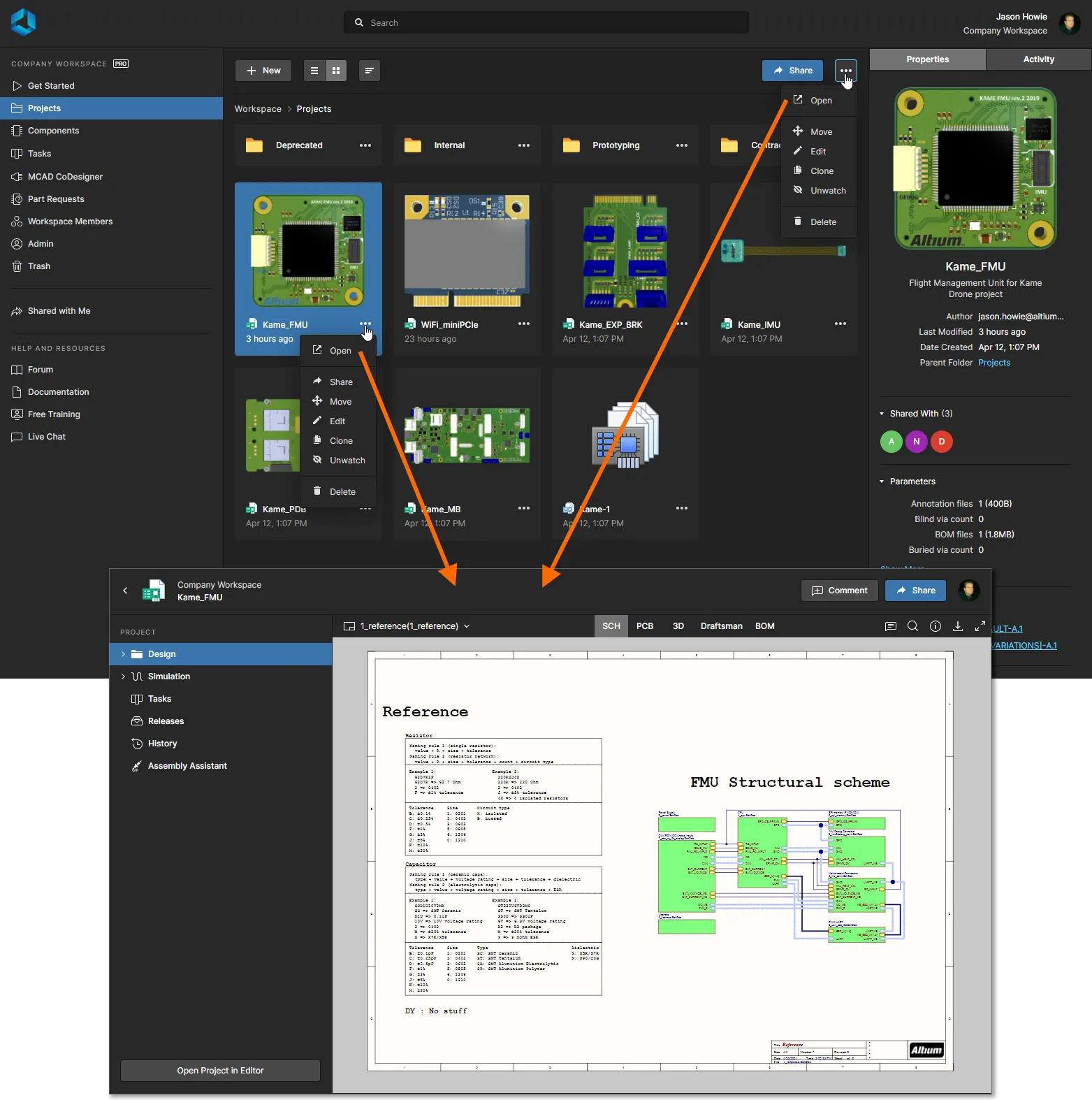Choose Unwatch in the top-right actions menu

tap(819, 191)
